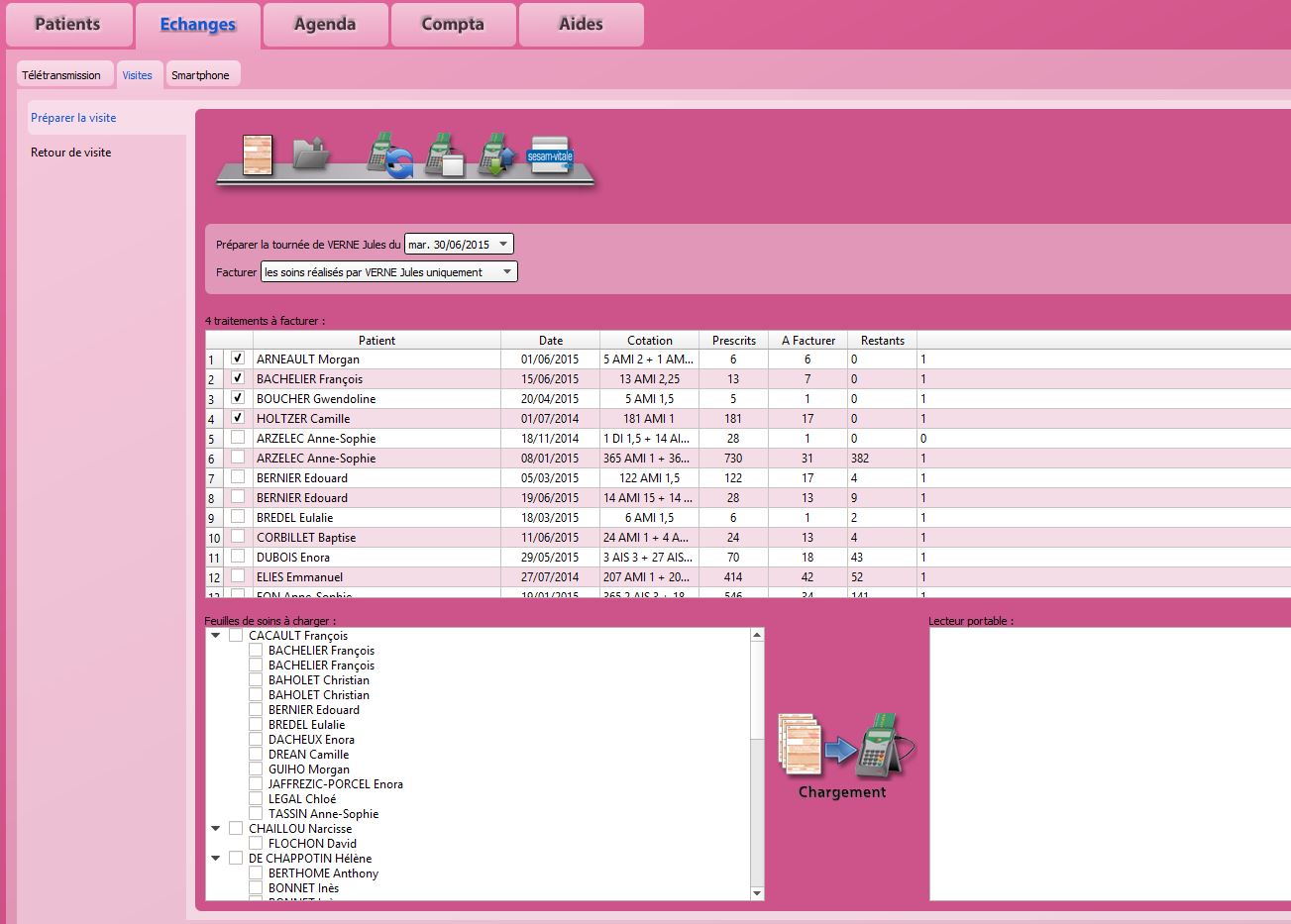Open the Patients main tab
The width and height of the screenshot is (1291, 924).
pos(68,25)
